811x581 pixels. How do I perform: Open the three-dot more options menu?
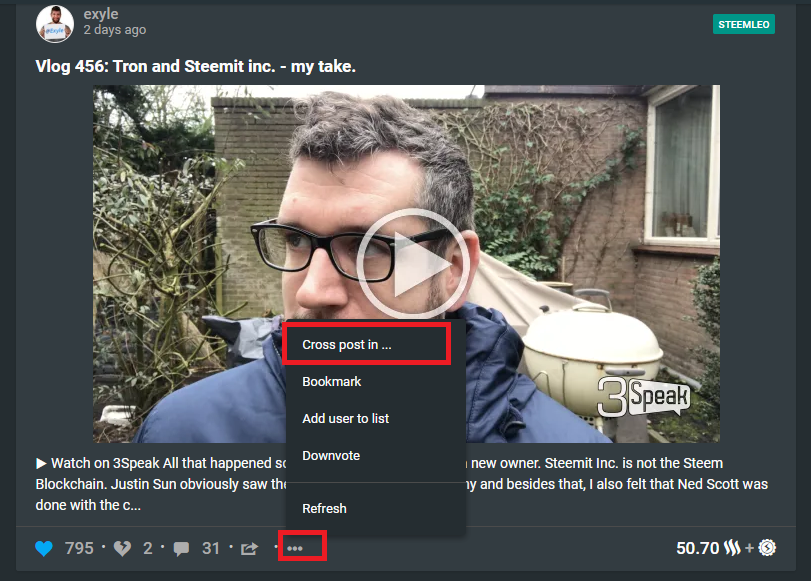295,548
